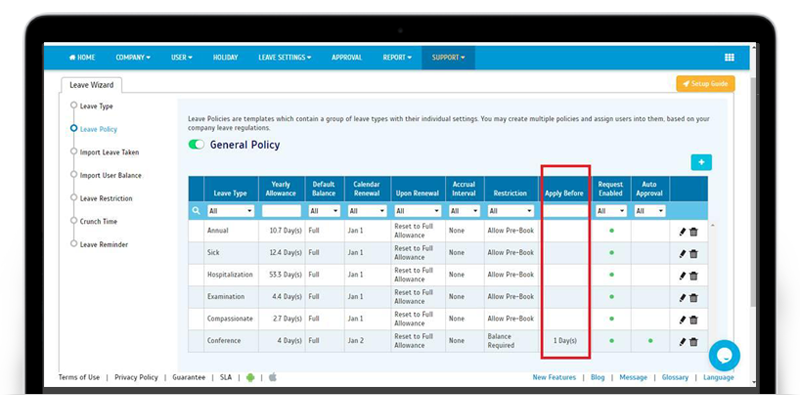Click the '1 Day(s)' cell for Conference
The image size is (800, 395).
(x=565, y=340)
